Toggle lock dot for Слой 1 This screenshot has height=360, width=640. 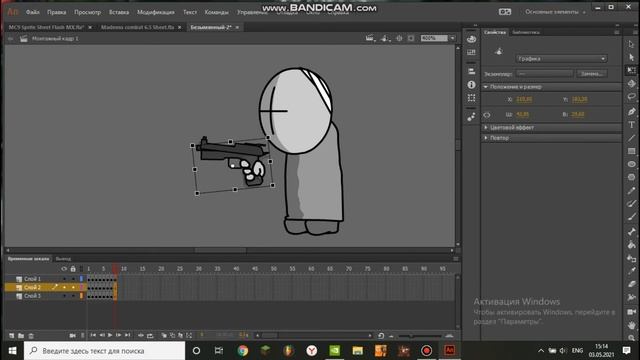point(73,279)
